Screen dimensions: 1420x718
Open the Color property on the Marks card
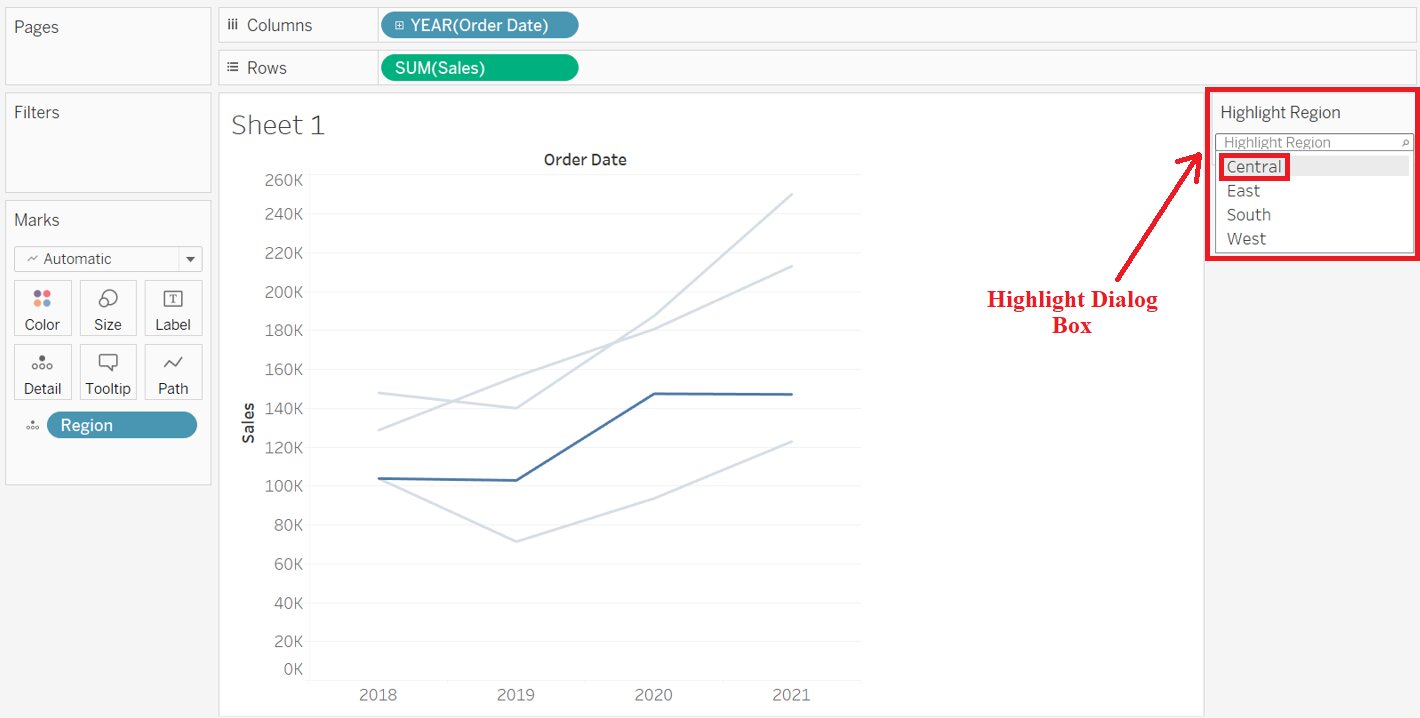point(42,307)
